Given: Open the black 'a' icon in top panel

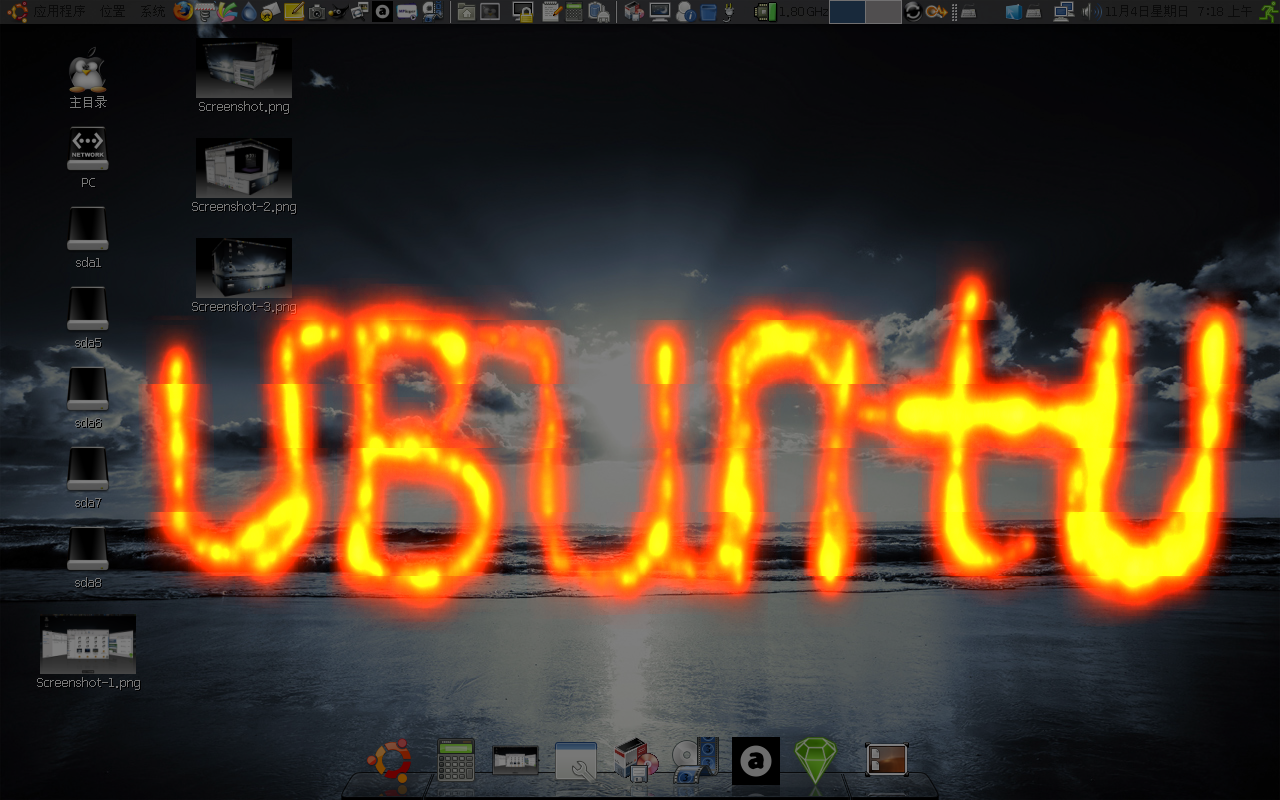Looking at the screenshot, I should (382, 12).
